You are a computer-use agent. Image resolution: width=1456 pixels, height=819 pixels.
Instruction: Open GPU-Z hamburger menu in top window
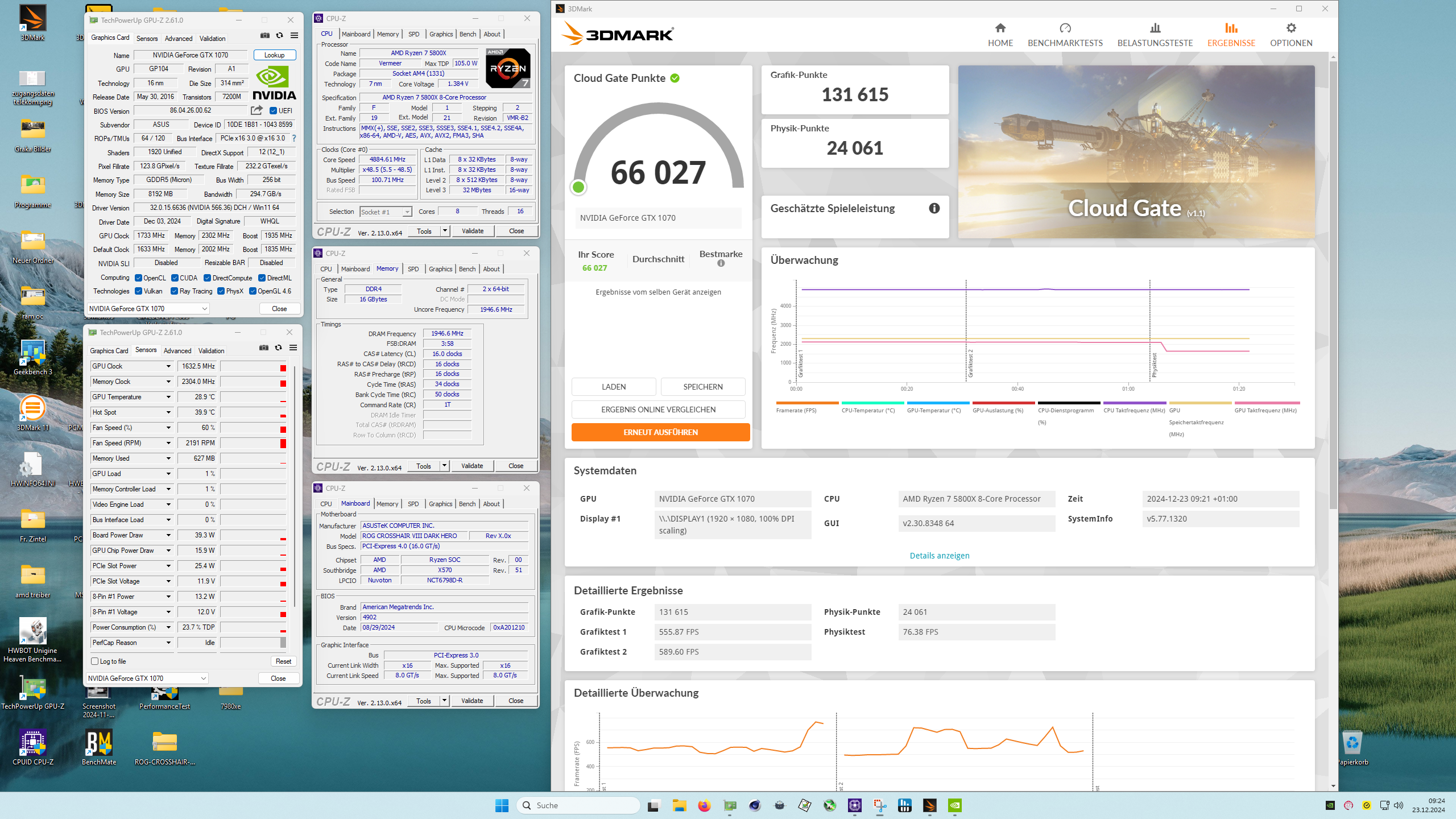294,36
